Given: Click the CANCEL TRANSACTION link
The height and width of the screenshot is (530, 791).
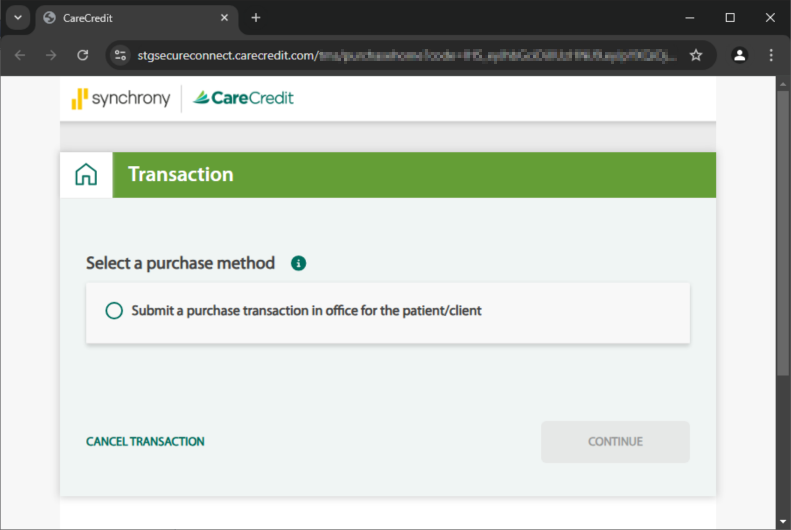Looking at the screenshot, I should coord(145,442).
